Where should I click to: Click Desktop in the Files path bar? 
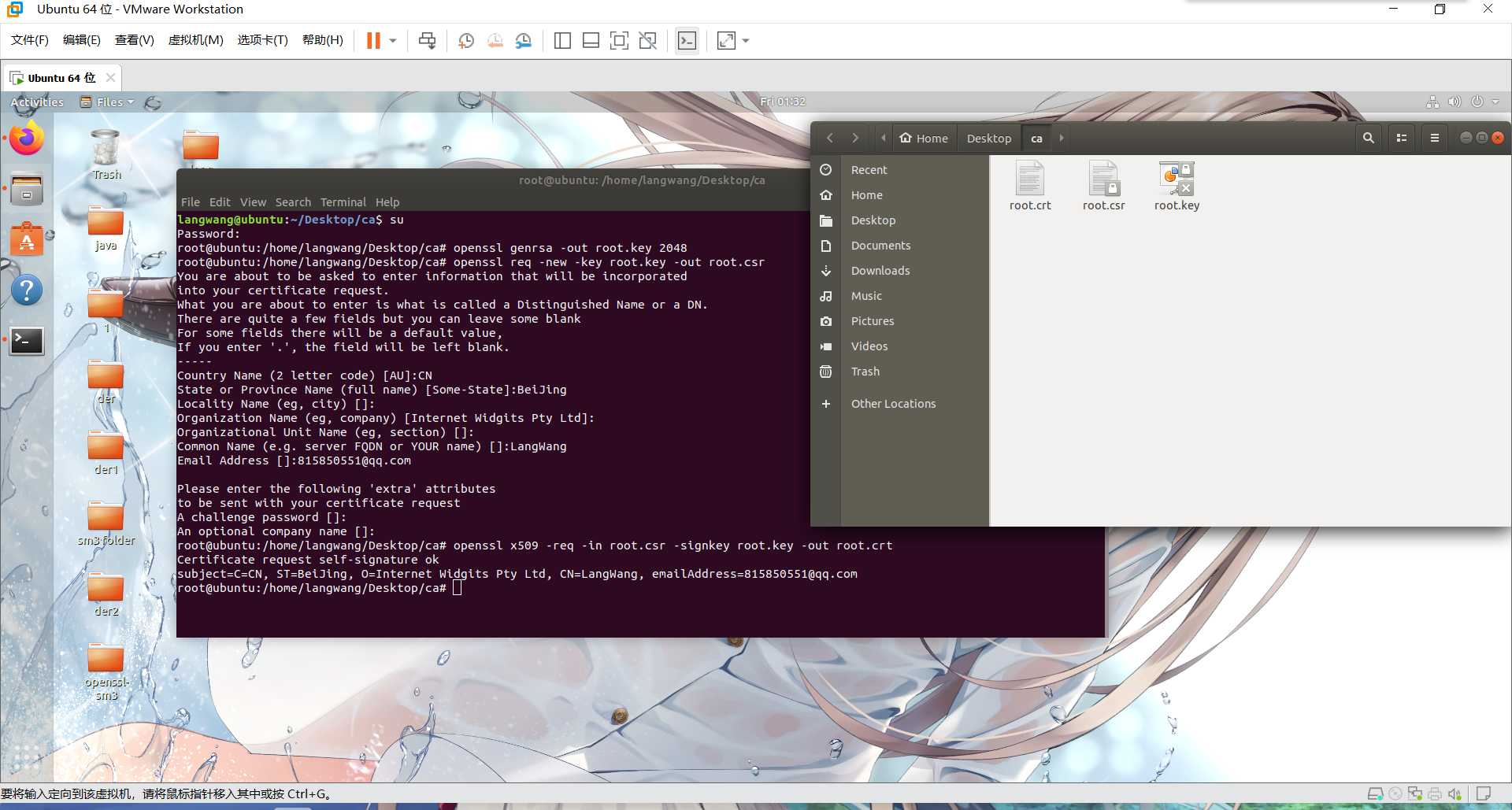tap(989, 138)
